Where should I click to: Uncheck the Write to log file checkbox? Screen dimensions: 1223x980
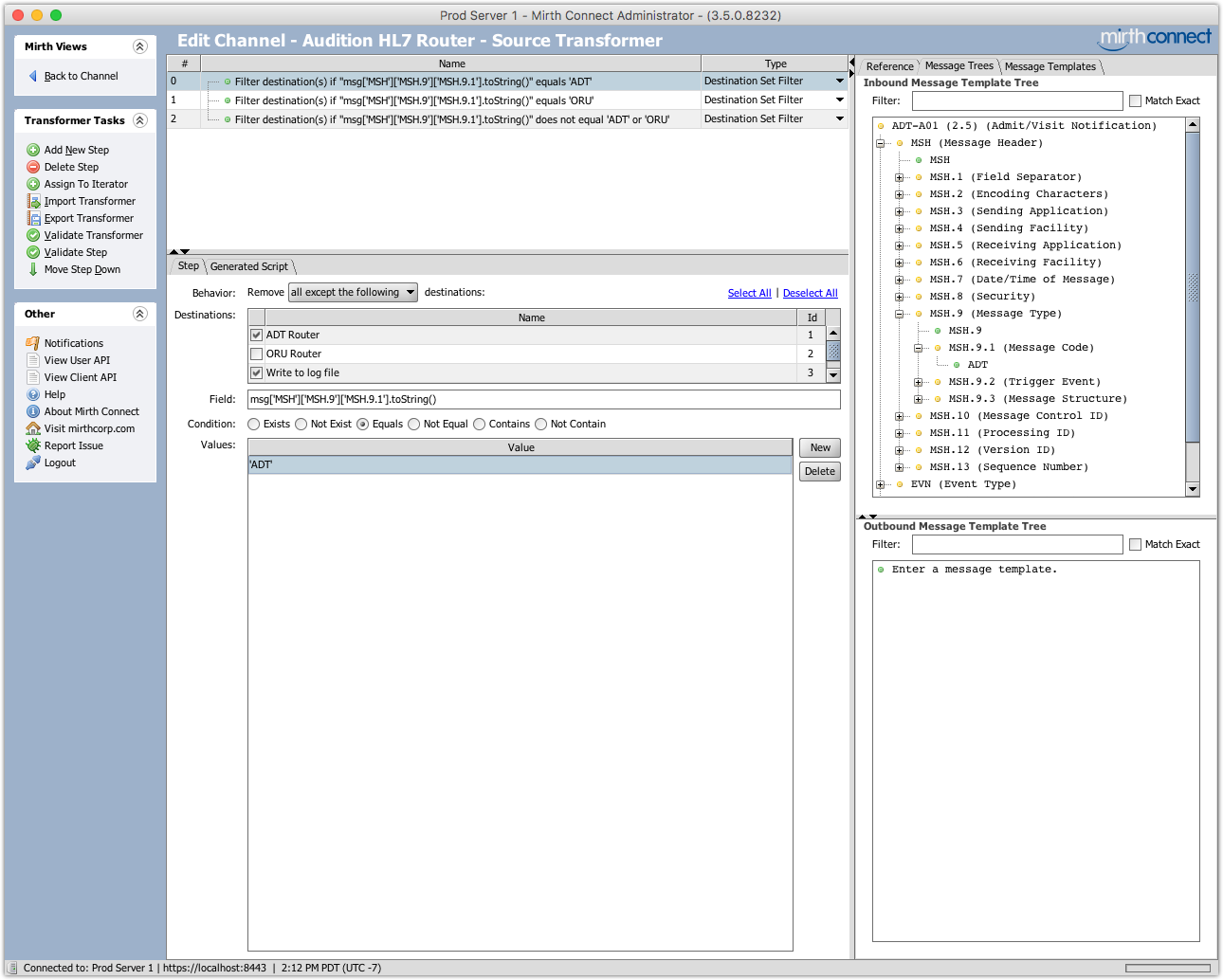[256, 372]
